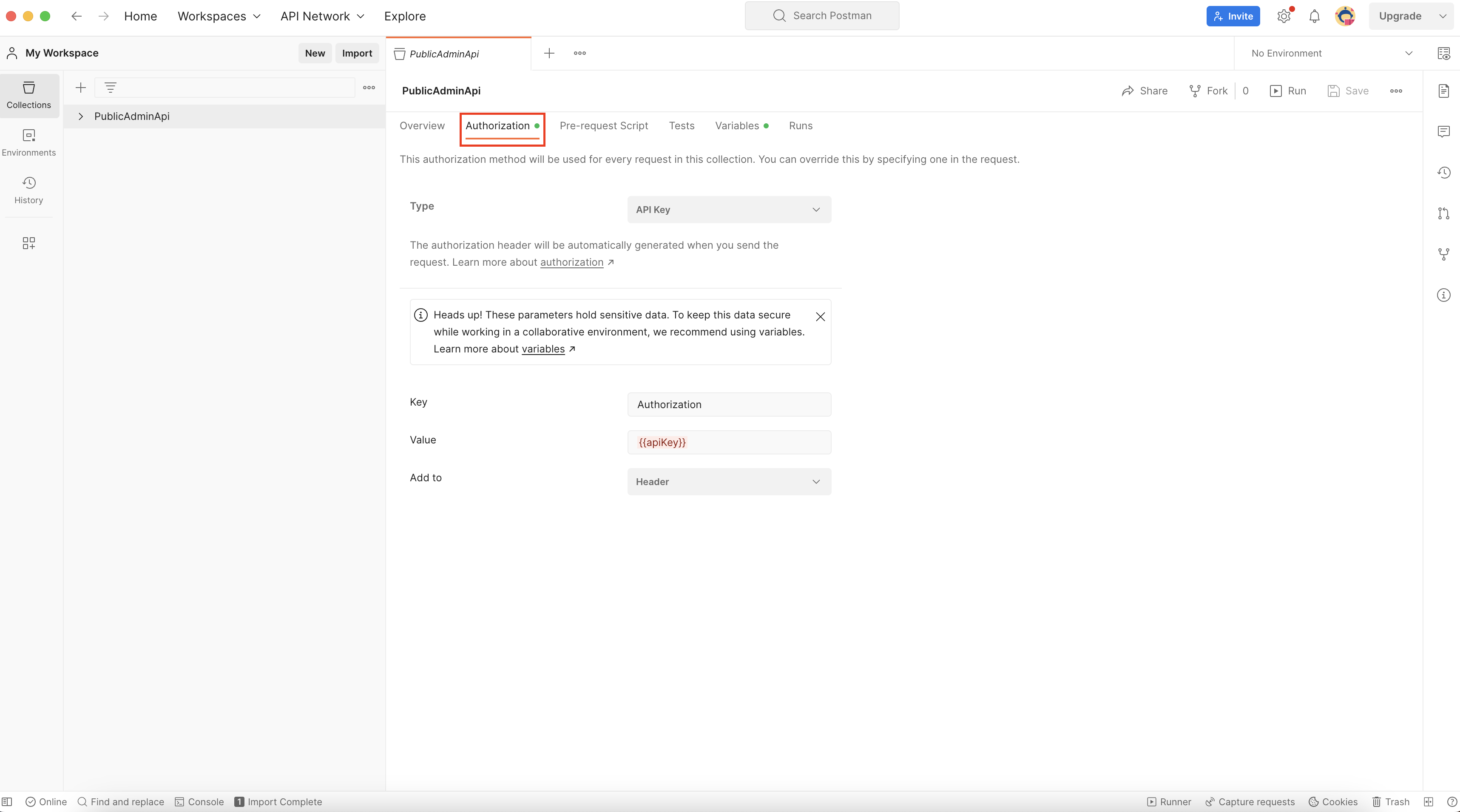Expand the PublicAdminApi collection tree item
Viewport: 1460px width, 812px height.
tap(80, 116)
